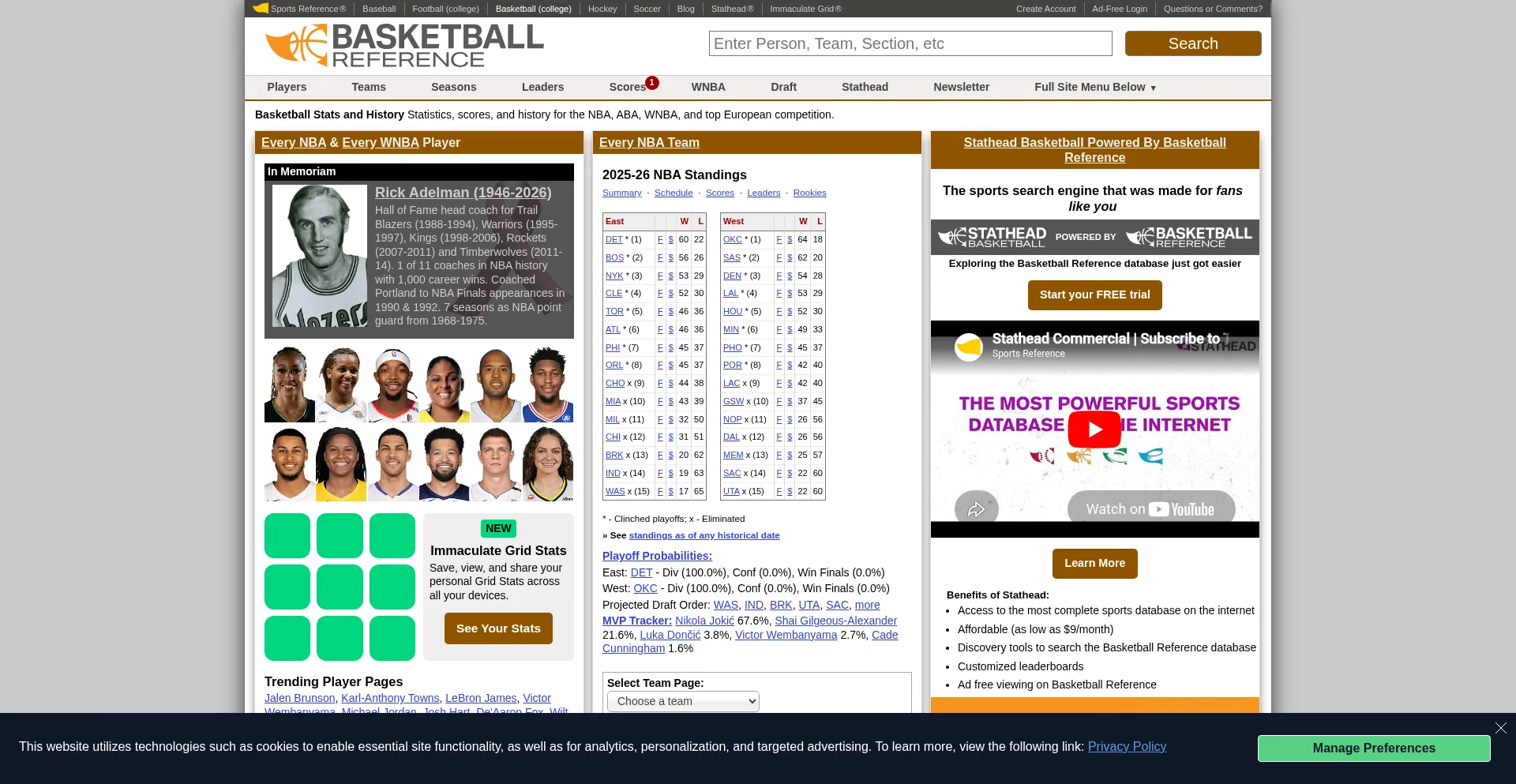Open the Sports Reference channel avatar on video
This screenshot has width=1516, height=784.
coord(969,347)
